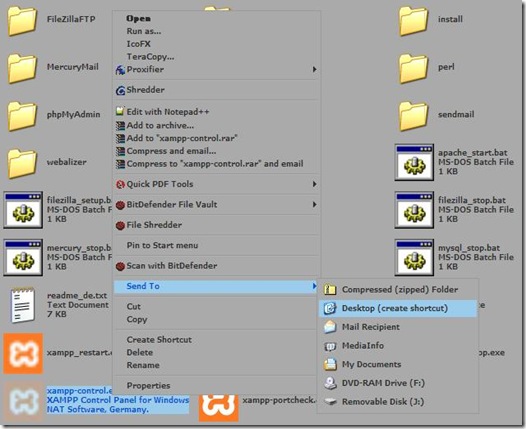Choose Delete from the context menu

click(140, 352)
